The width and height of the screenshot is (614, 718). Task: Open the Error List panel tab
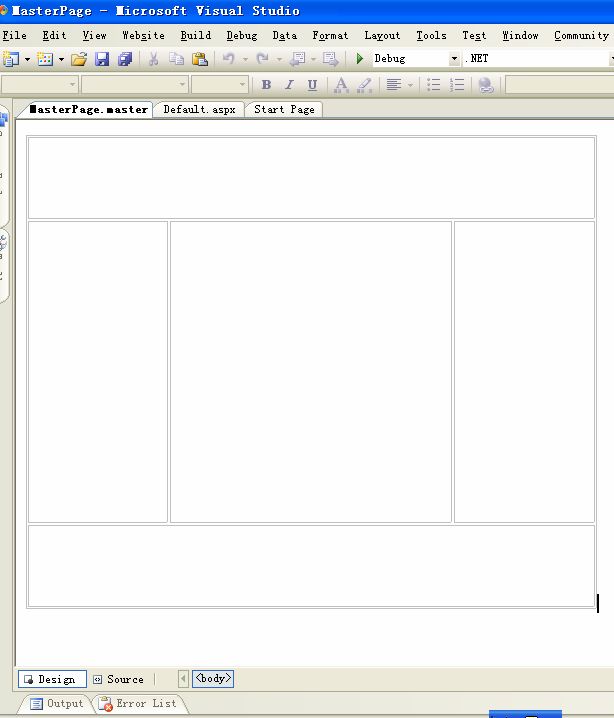point(140,703)
